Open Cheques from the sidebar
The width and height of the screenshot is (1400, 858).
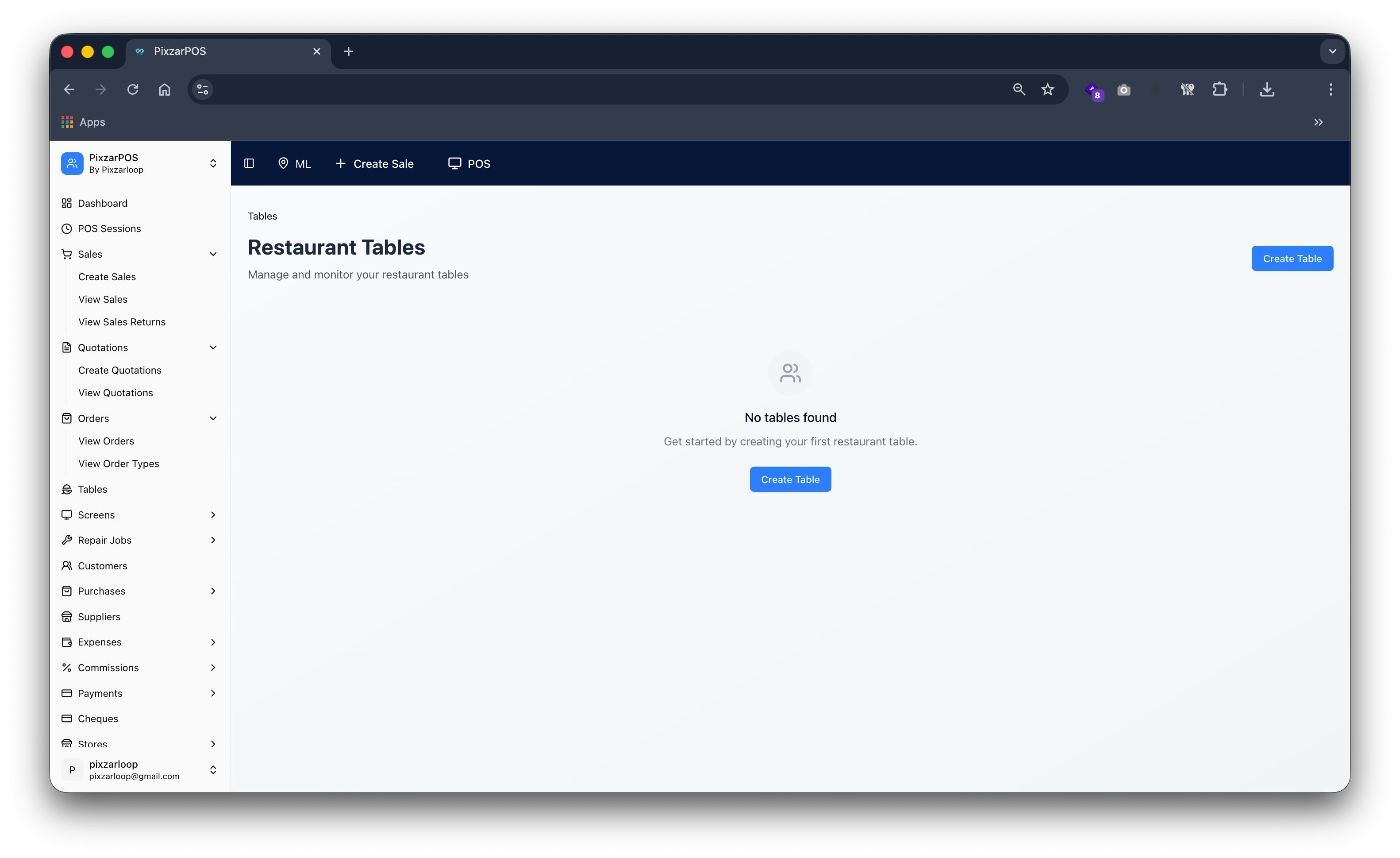[98, 718]
